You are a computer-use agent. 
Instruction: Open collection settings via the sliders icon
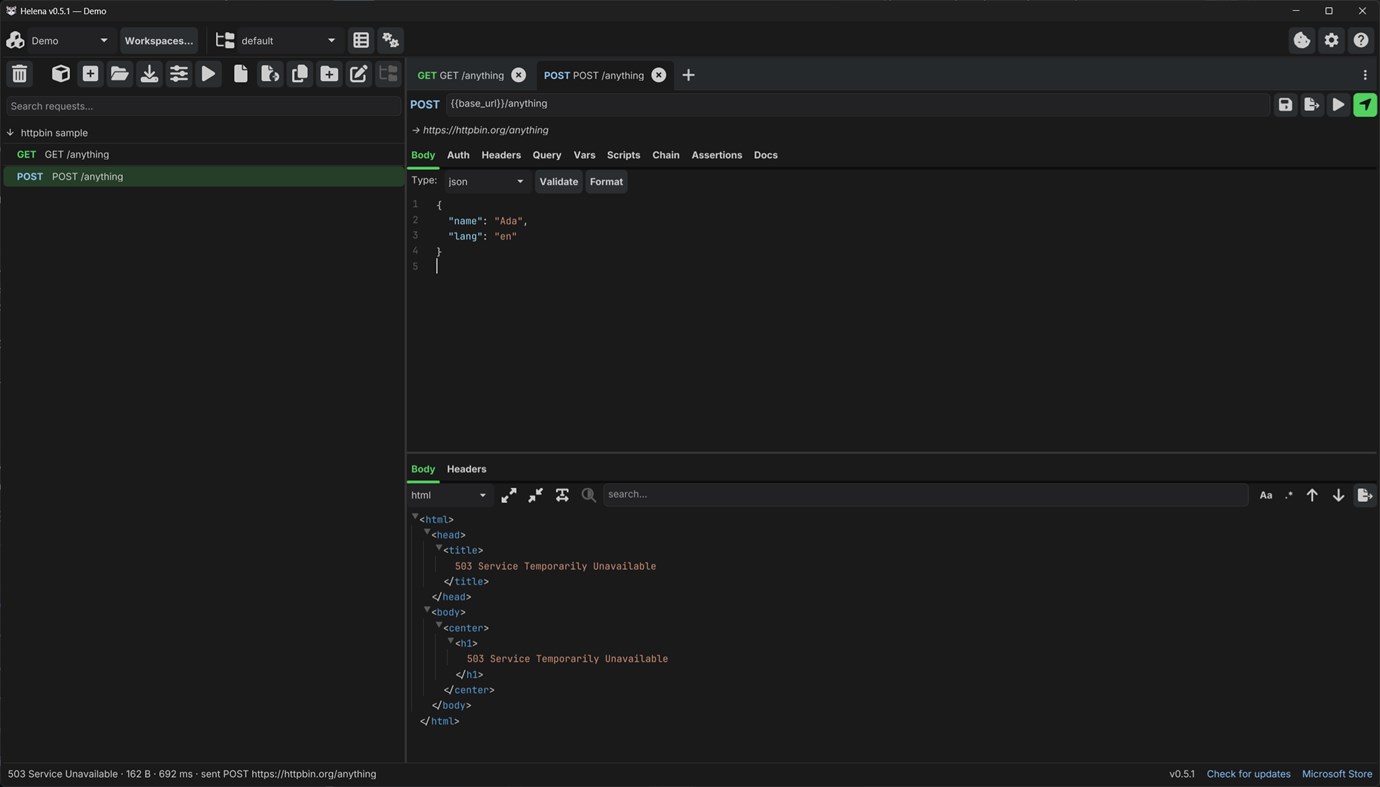178,74
